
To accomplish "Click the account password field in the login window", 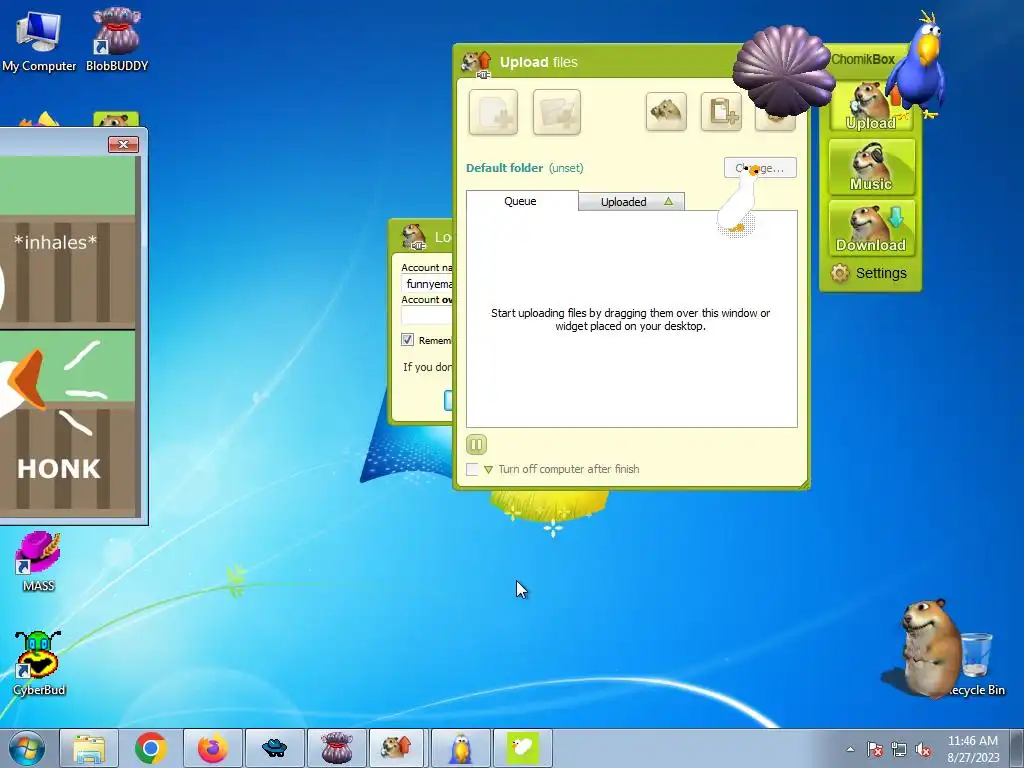I will 428,315.
